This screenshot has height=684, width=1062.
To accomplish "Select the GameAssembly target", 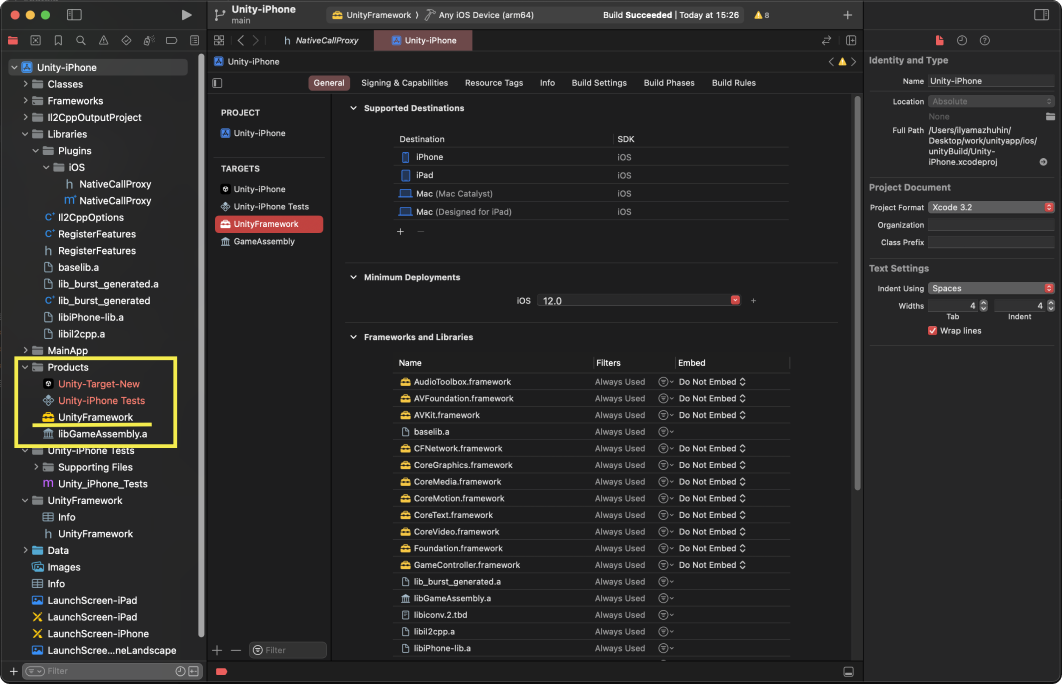I will tap(264, 241).
